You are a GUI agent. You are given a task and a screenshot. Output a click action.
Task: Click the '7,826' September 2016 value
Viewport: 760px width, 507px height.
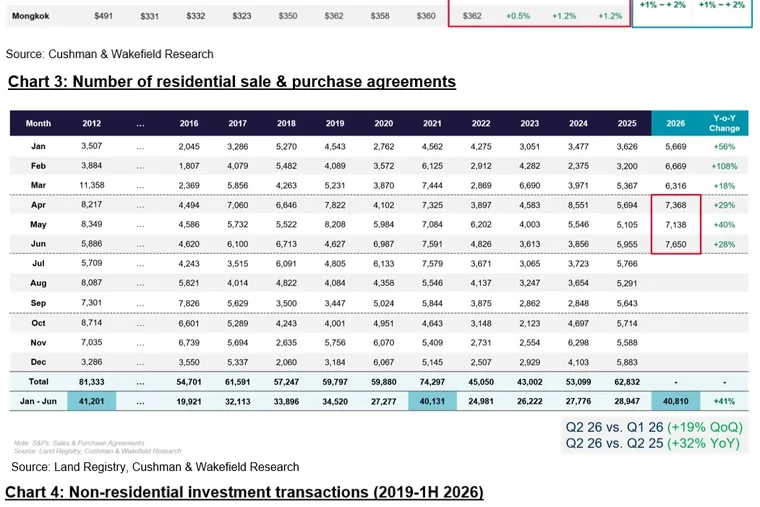[x=189, y=303]
